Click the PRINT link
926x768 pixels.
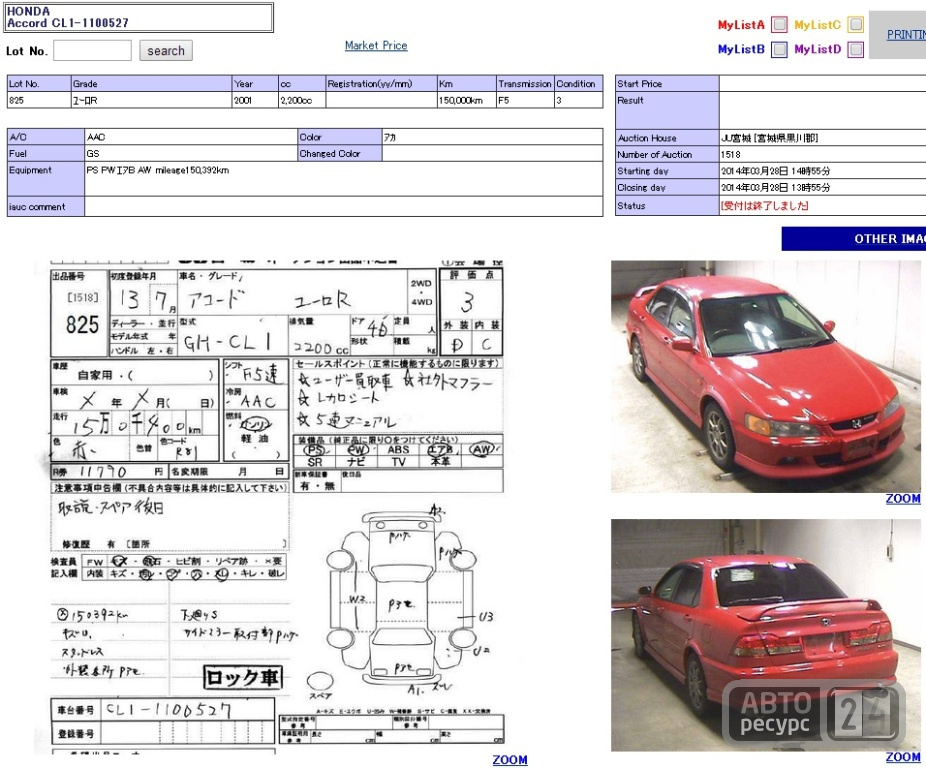point(907,35)
